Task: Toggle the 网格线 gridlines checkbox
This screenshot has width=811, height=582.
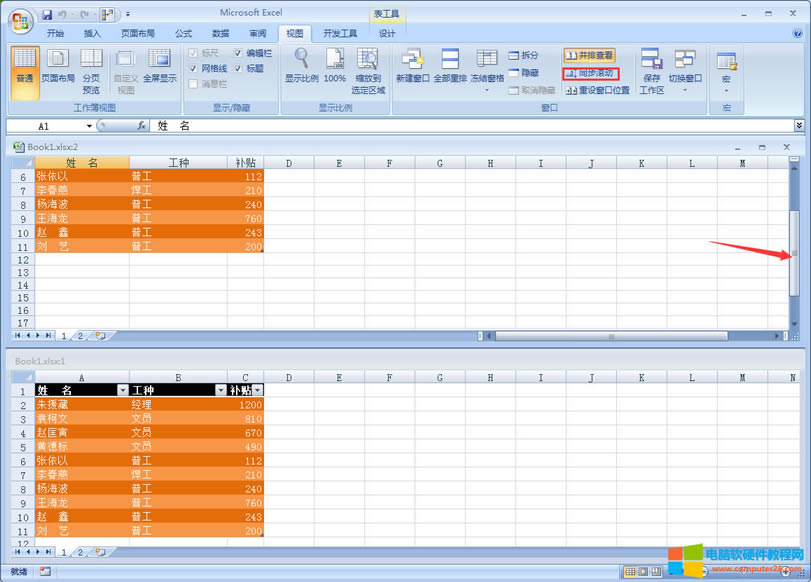Action: tap(193, 68)
